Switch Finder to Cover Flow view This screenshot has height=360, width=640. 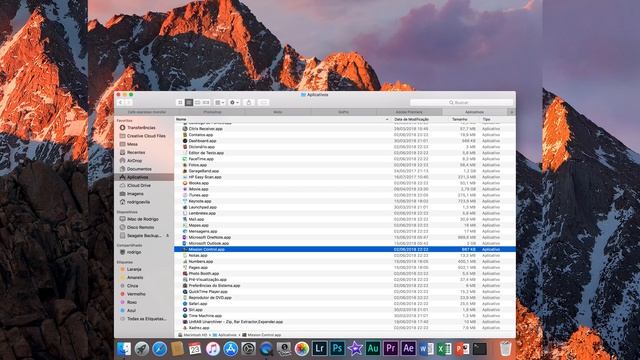[206, 102]
